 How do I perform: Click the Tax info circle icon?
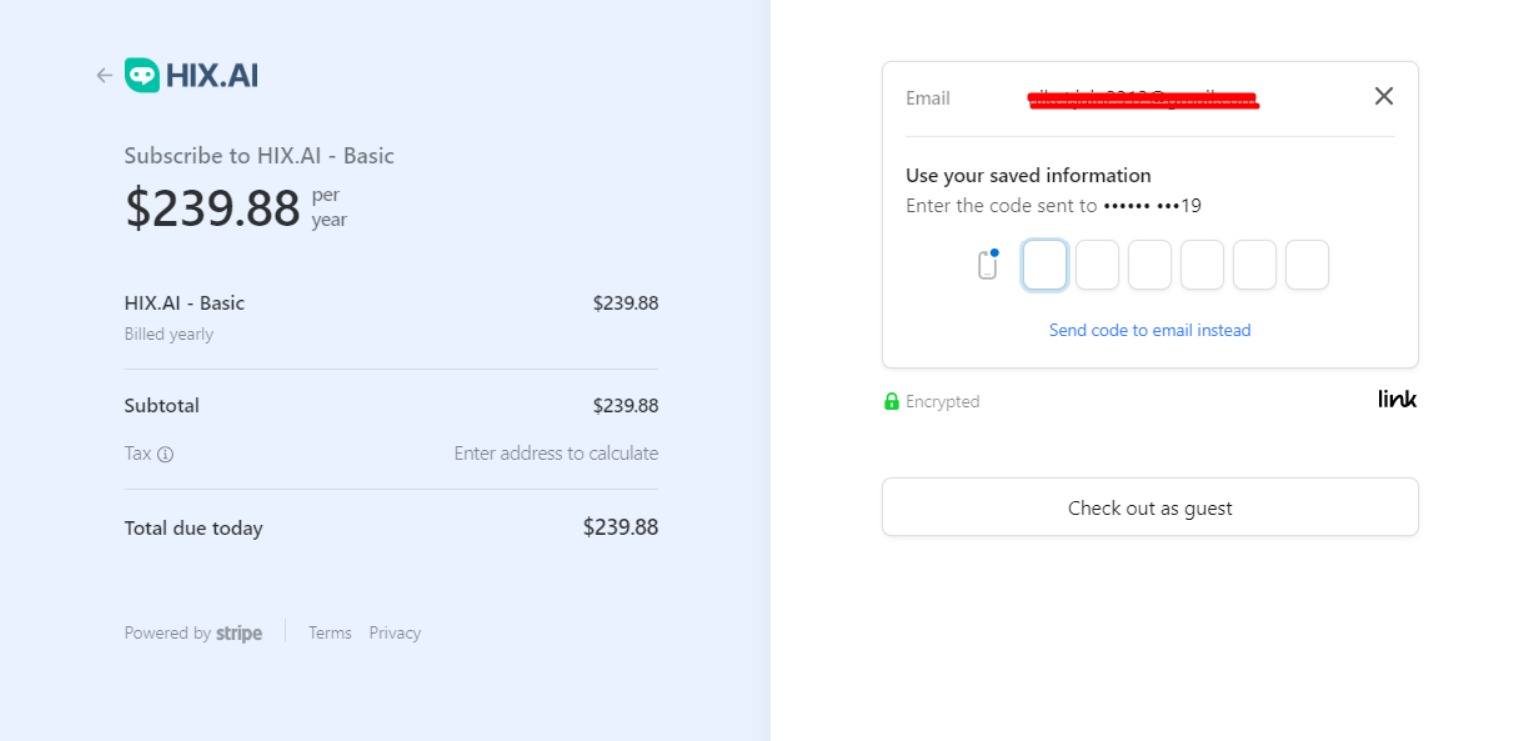pos(166,454)
